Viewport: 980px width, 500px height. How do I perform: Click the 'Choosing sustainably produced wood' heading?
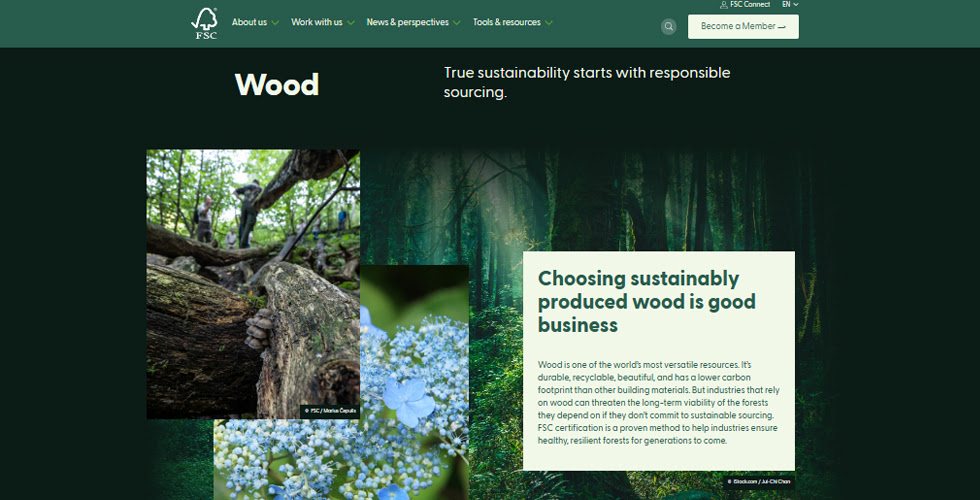click(647, 302)
